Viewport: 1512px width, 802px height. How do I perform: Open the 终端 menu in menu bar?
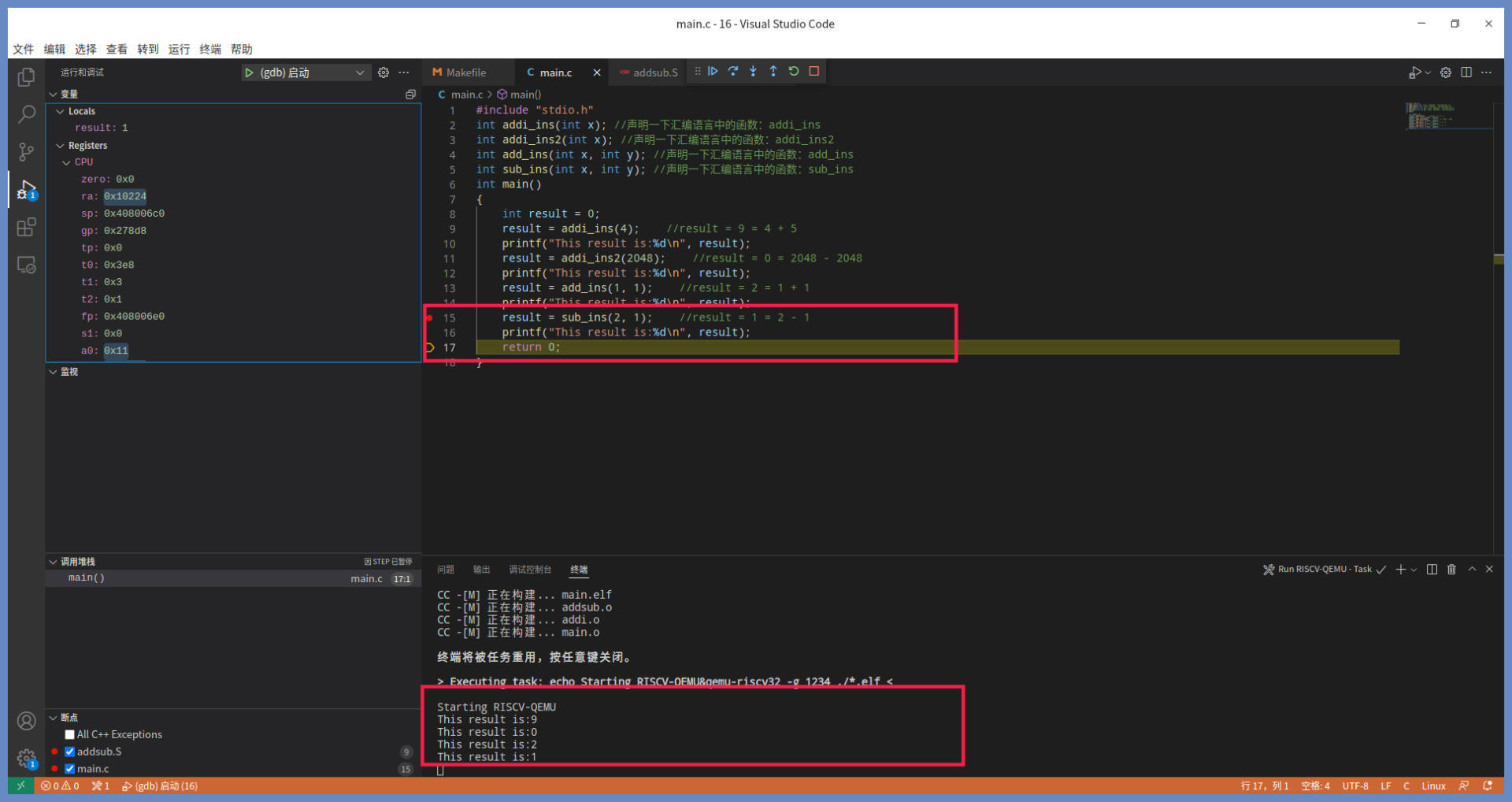(x=210, y=49)
